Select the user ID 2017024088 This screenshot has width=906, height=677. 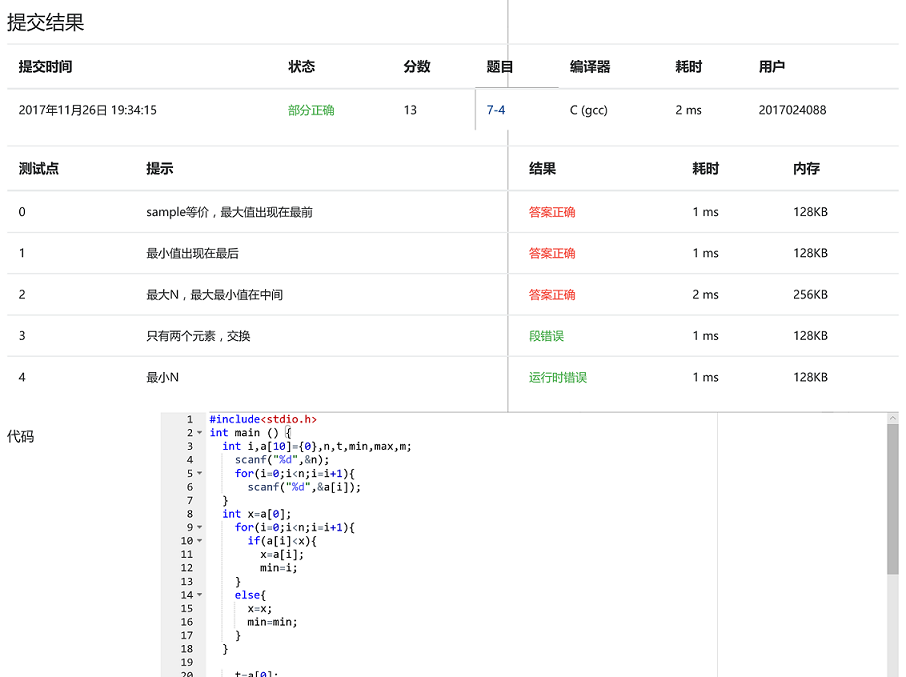(x=792, y=110)
